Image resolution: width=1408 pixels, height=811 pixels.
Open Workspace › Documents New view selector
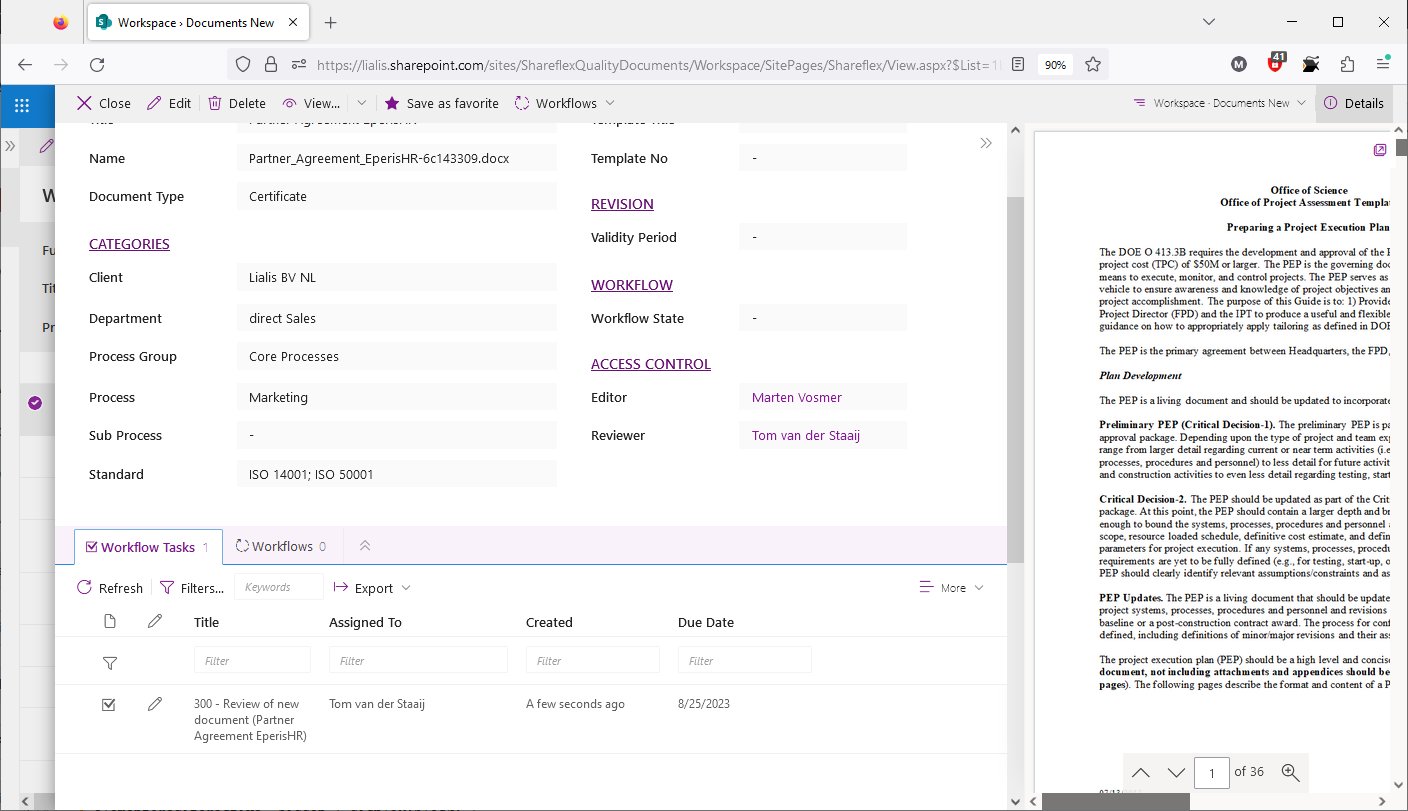(x=1219, y=103)
